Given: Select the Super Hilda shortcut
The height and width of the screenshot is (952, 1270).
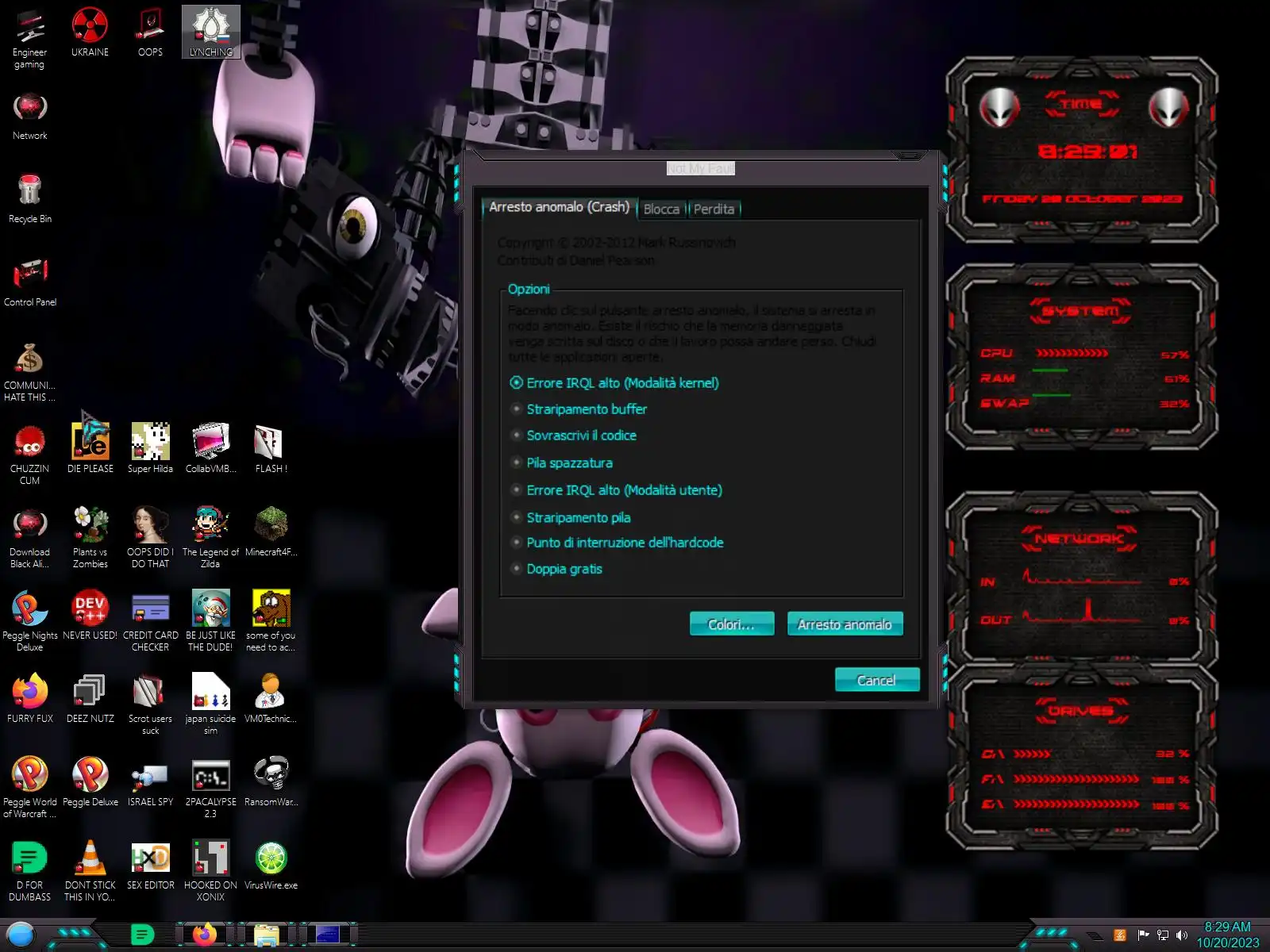Looking at the screenshot, I should coord(150,448).
